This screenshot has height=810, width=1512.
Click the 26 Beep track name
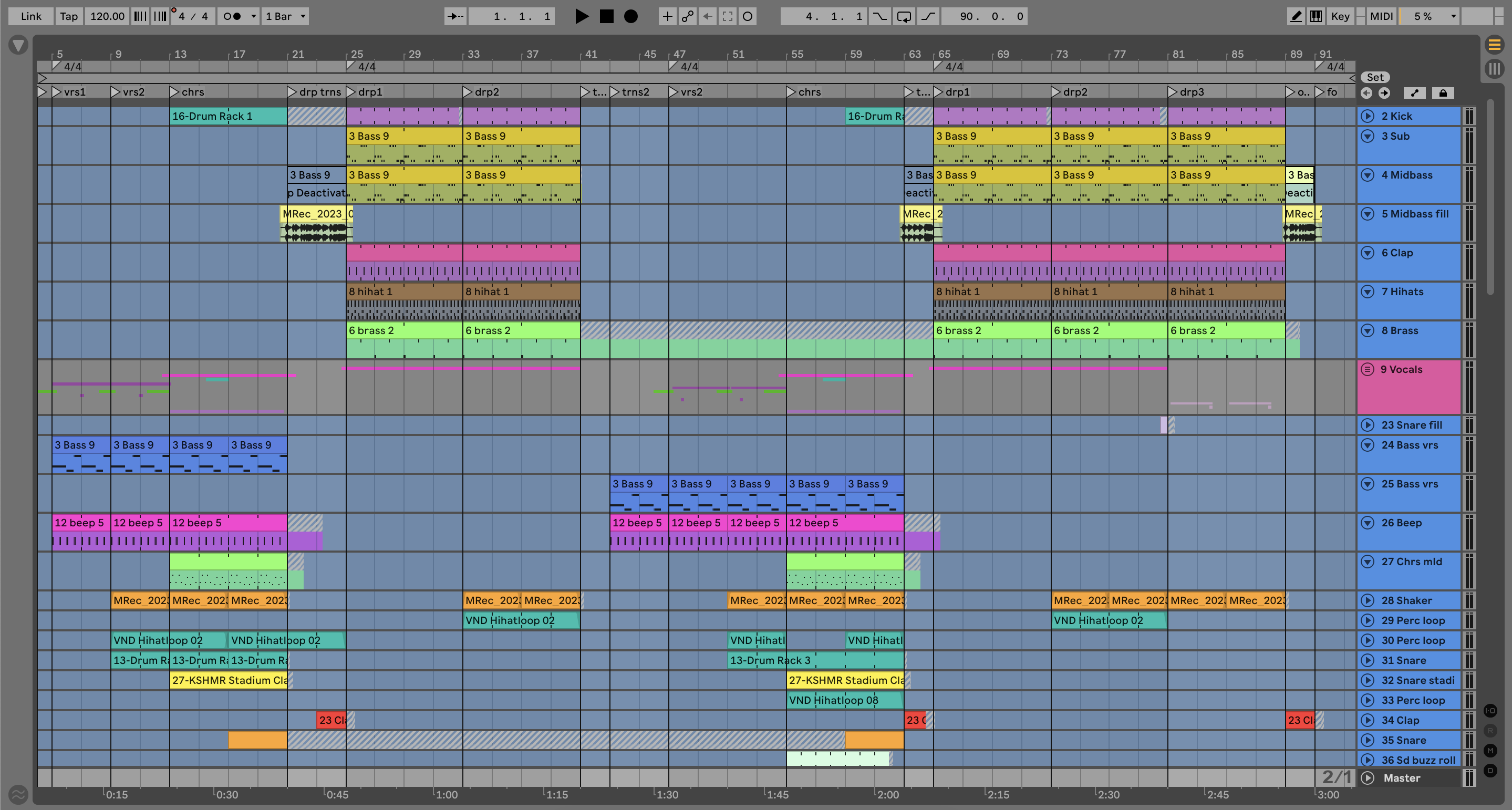(1402, 522)
